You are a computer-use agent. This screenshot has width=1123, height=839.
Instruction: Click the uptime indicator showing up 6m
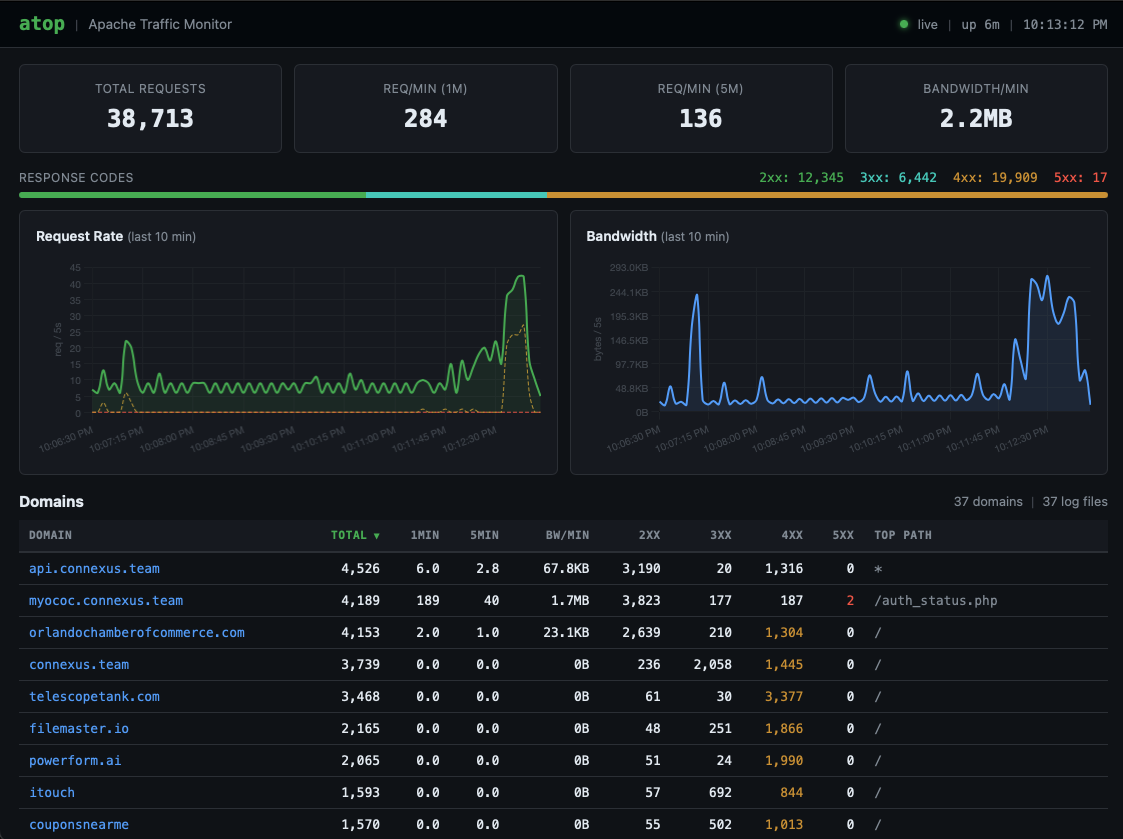pos(980,24)
